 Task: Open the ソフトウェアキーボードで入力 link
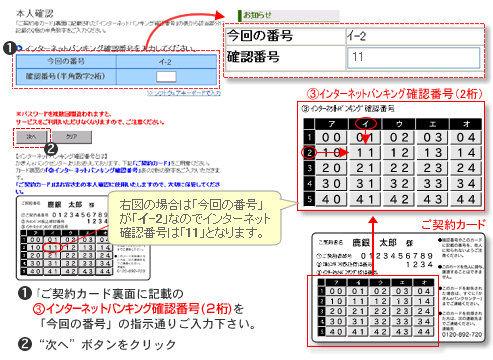click(184, 93)
